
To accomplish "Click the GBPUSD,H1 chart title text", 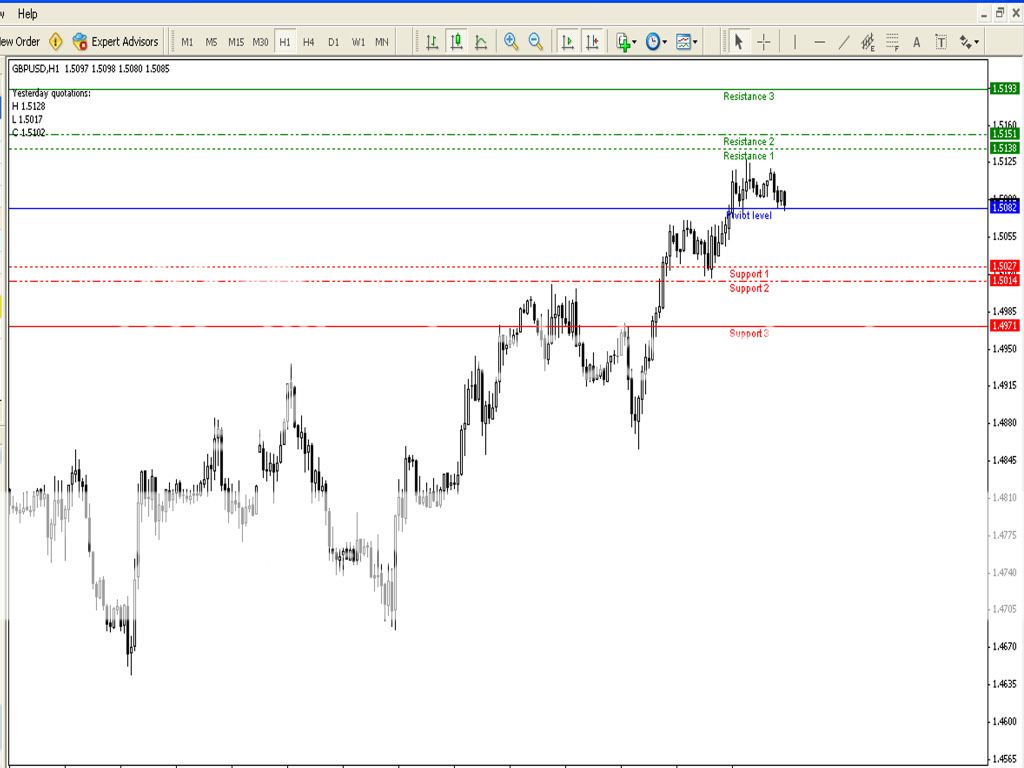I will point(36,69).
